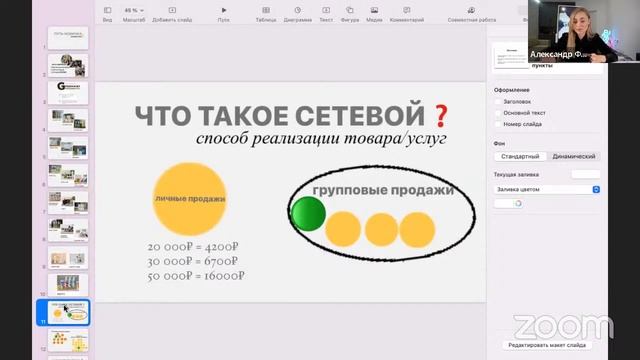
Task: Select slide 6 thumbnail in navigator
Action: pyautogui.click(x=68, y=175)
